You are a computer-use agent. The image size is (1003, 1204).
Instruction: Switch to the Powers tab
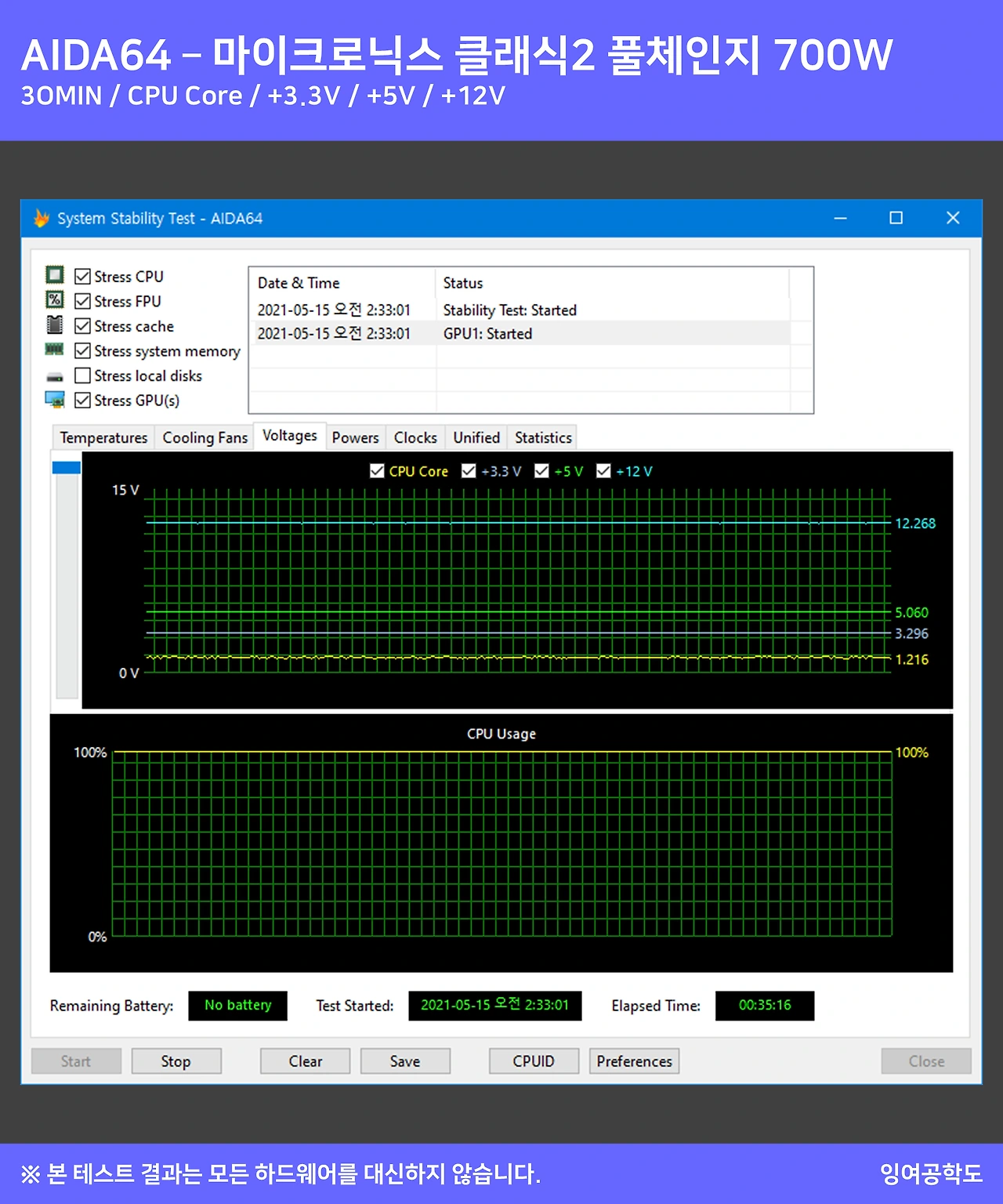[356, 437]
